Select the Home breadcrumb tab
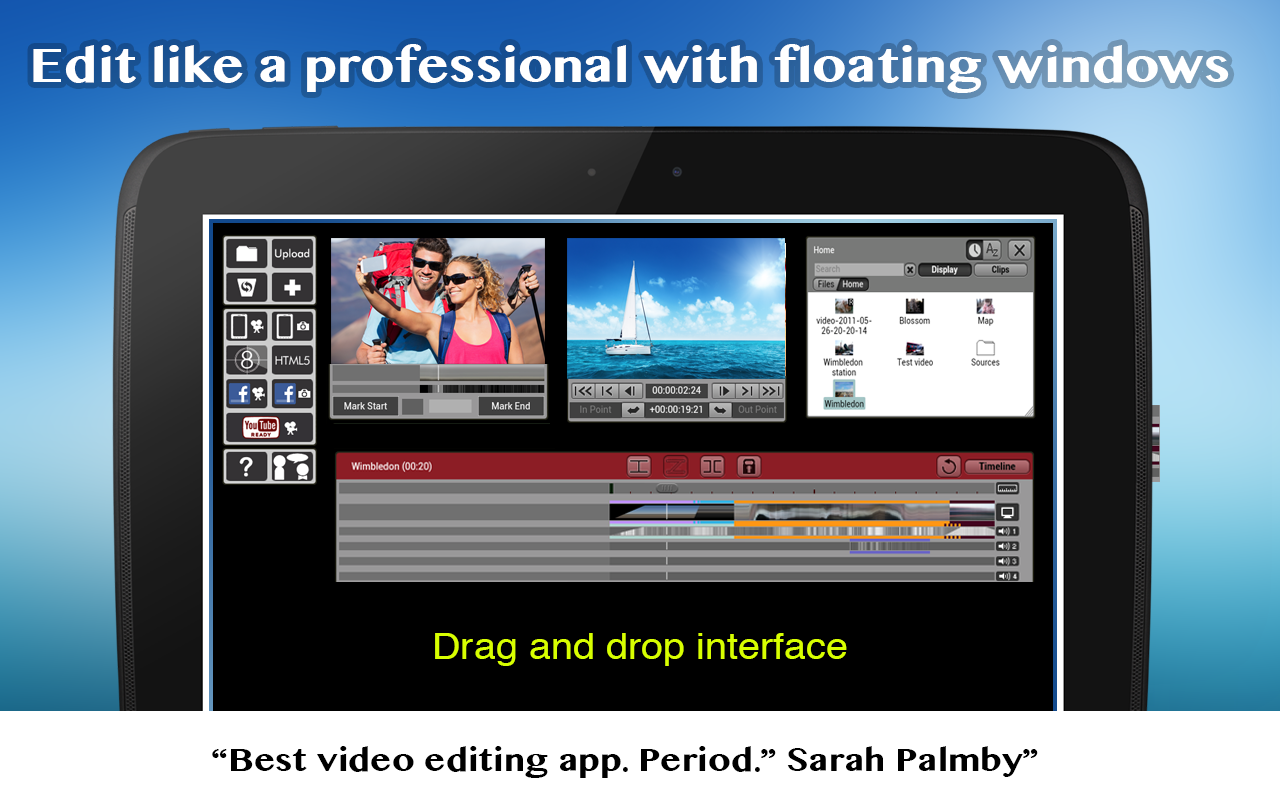Viewport: 1280px width, 800px height. pyautogui.click(x=853, y=284)
